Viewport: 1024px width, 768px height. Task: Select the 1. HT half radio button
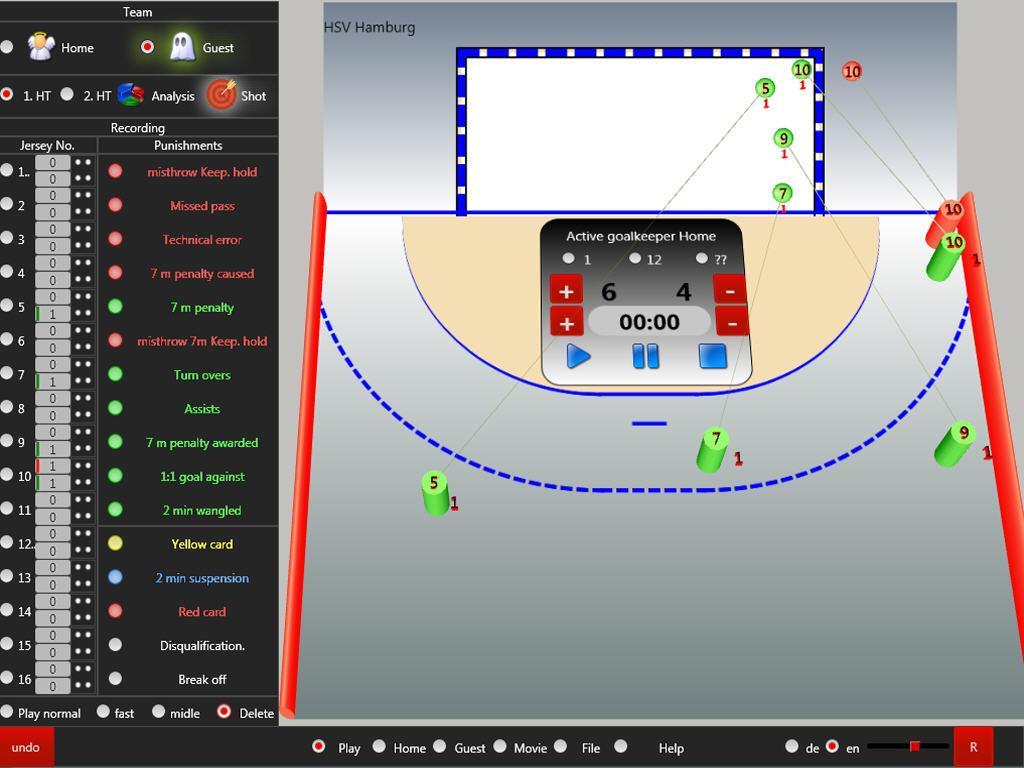[7, 95]
